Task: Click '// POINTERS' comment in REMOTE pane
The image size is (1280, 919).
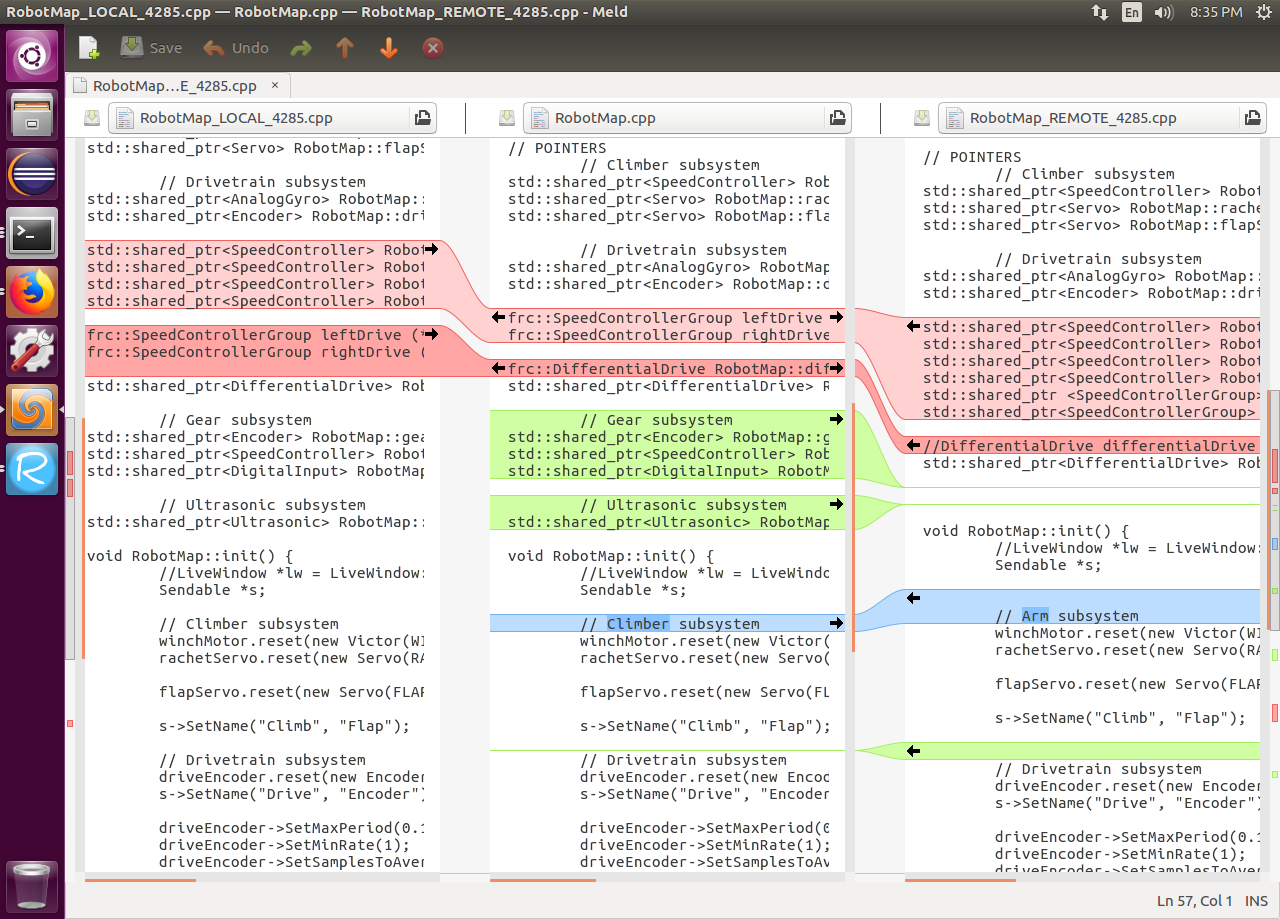Action: [972, 157]
